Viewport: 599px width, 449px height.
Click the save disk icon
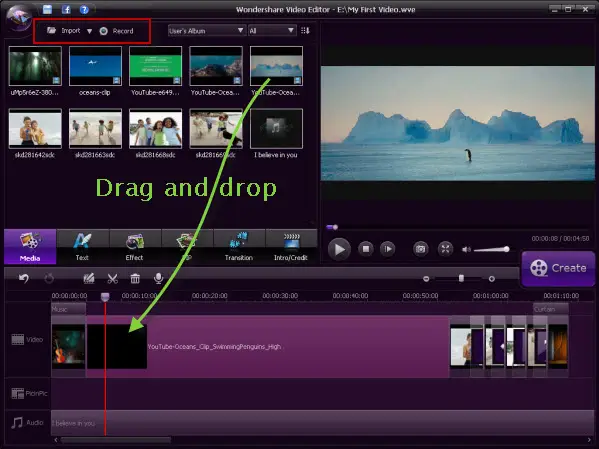(x=47, y=10)
